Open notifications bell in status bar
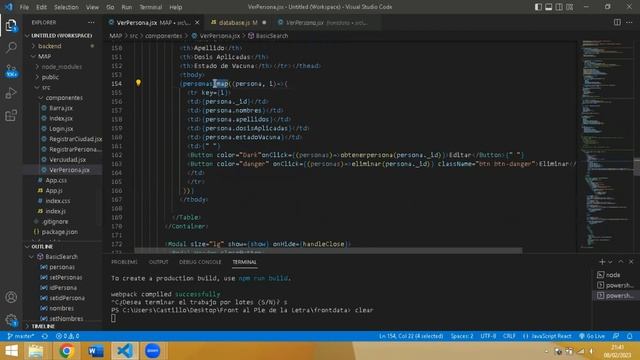 pyautogui.click(x=629, y=336)
